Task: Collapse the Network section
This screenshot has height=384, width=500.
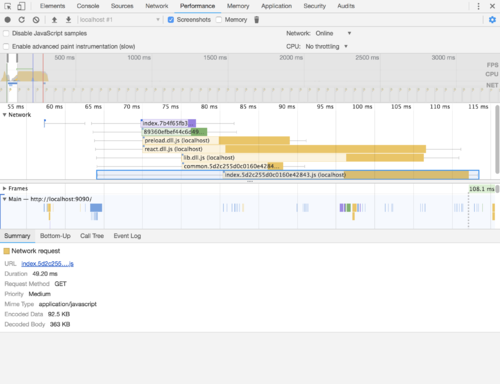Action: pyautogui.click(x=5, y=115)
